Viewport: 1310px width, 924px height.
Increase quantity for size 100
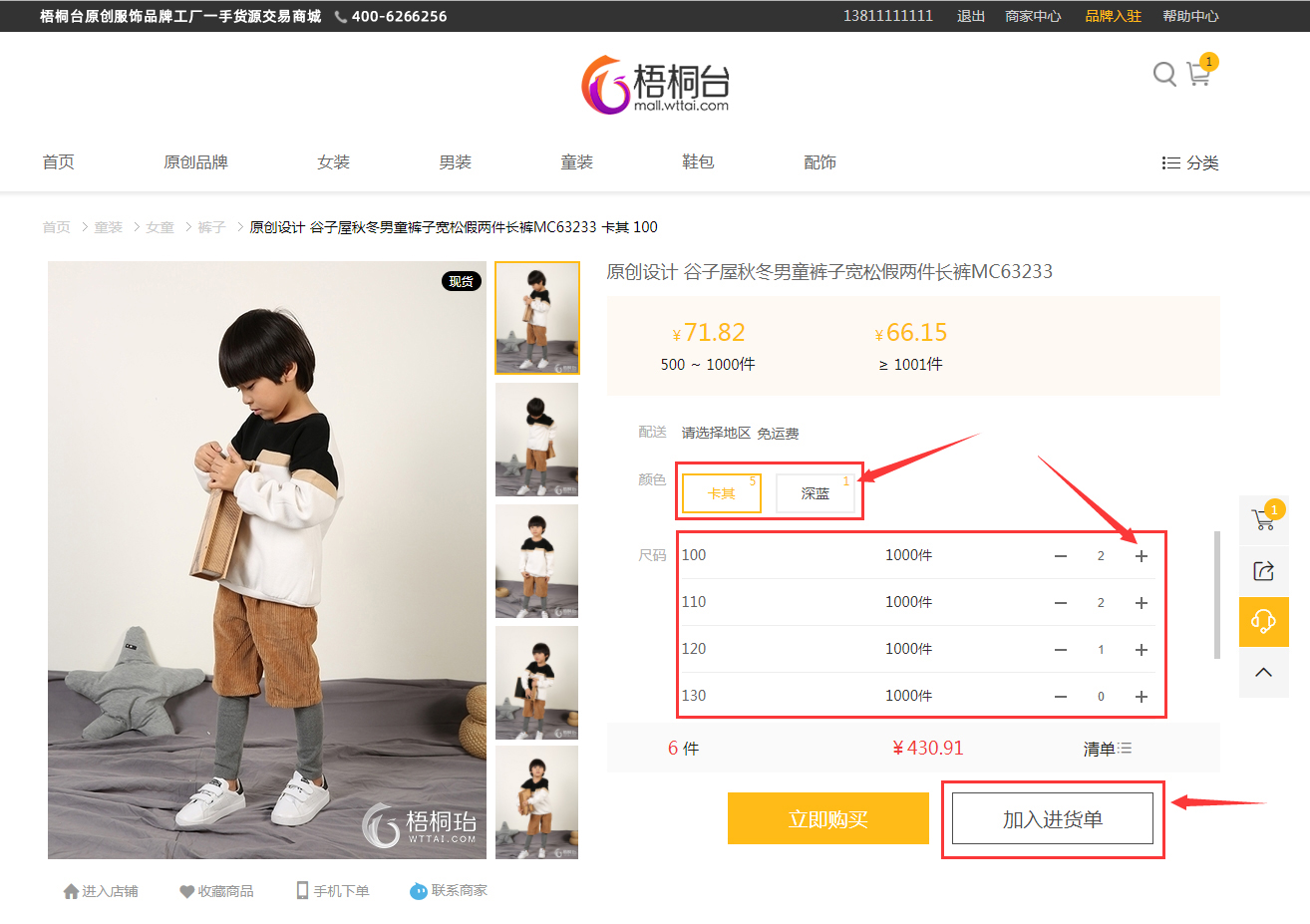1142,556
